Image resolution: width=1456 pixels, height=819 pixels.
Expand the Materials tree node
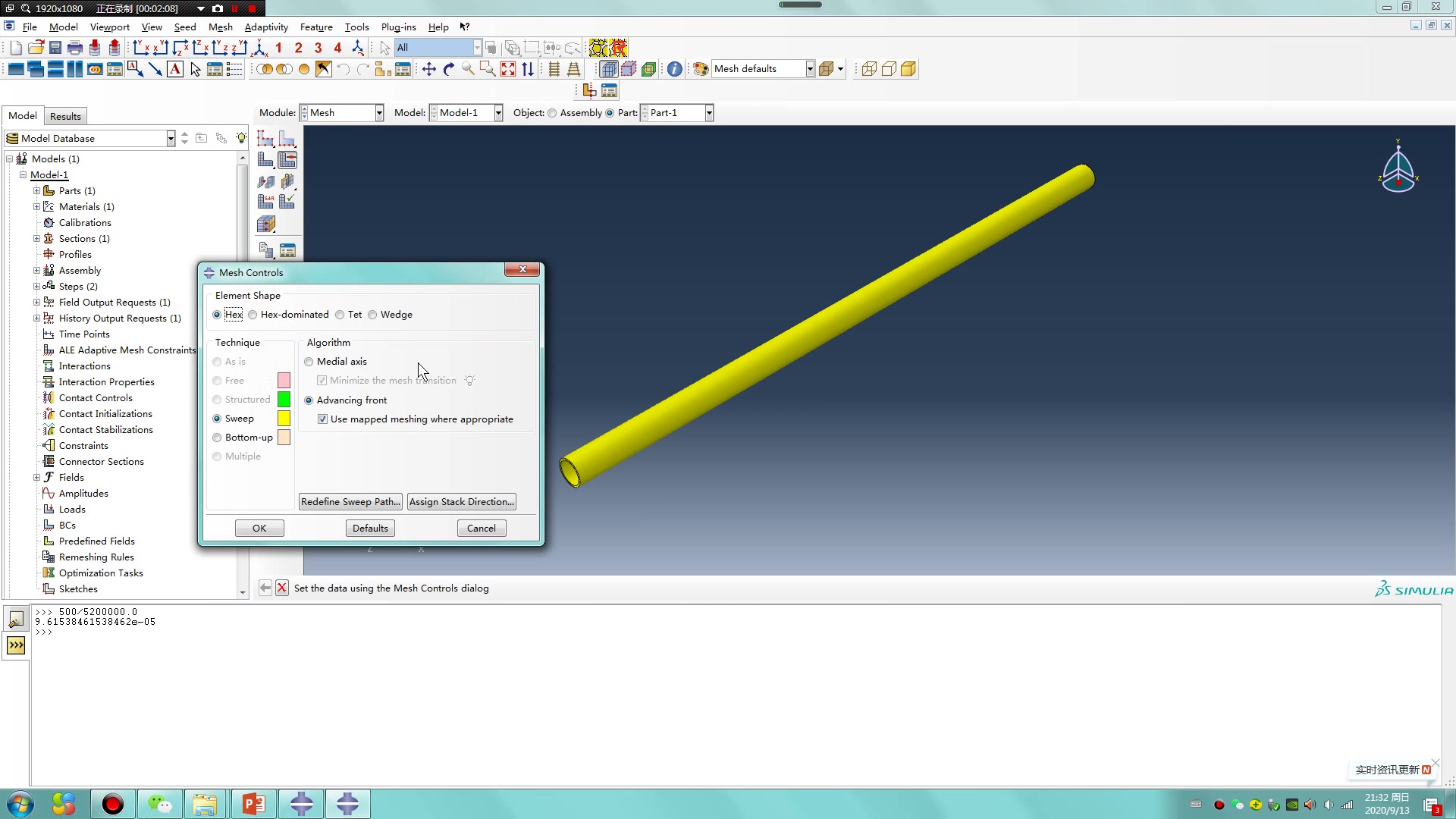point(36,207)
